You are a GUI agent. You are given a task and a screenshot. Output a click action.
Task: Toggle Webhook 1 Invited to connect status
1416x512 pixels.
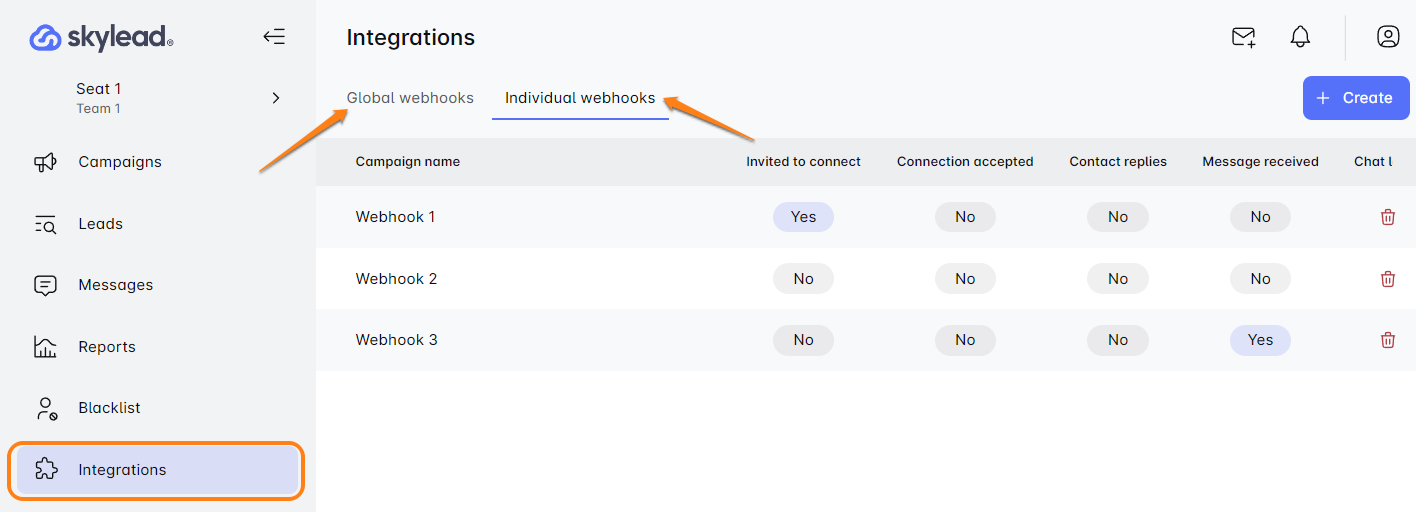(803, 217)
